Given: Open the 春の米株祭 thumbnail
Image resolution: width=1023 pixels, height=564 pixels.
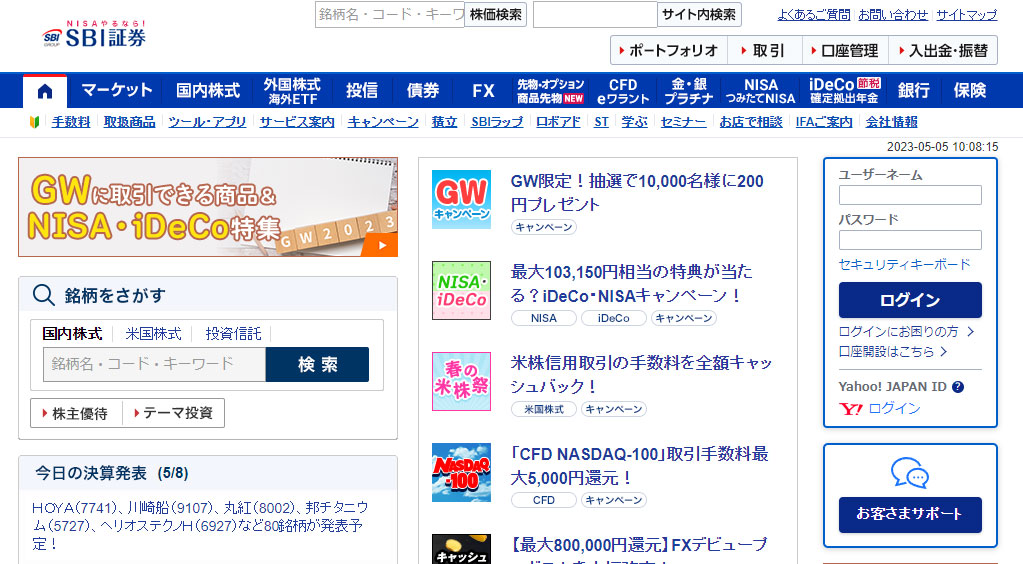Looking at the screenshot, I should [x=461, y=381].
